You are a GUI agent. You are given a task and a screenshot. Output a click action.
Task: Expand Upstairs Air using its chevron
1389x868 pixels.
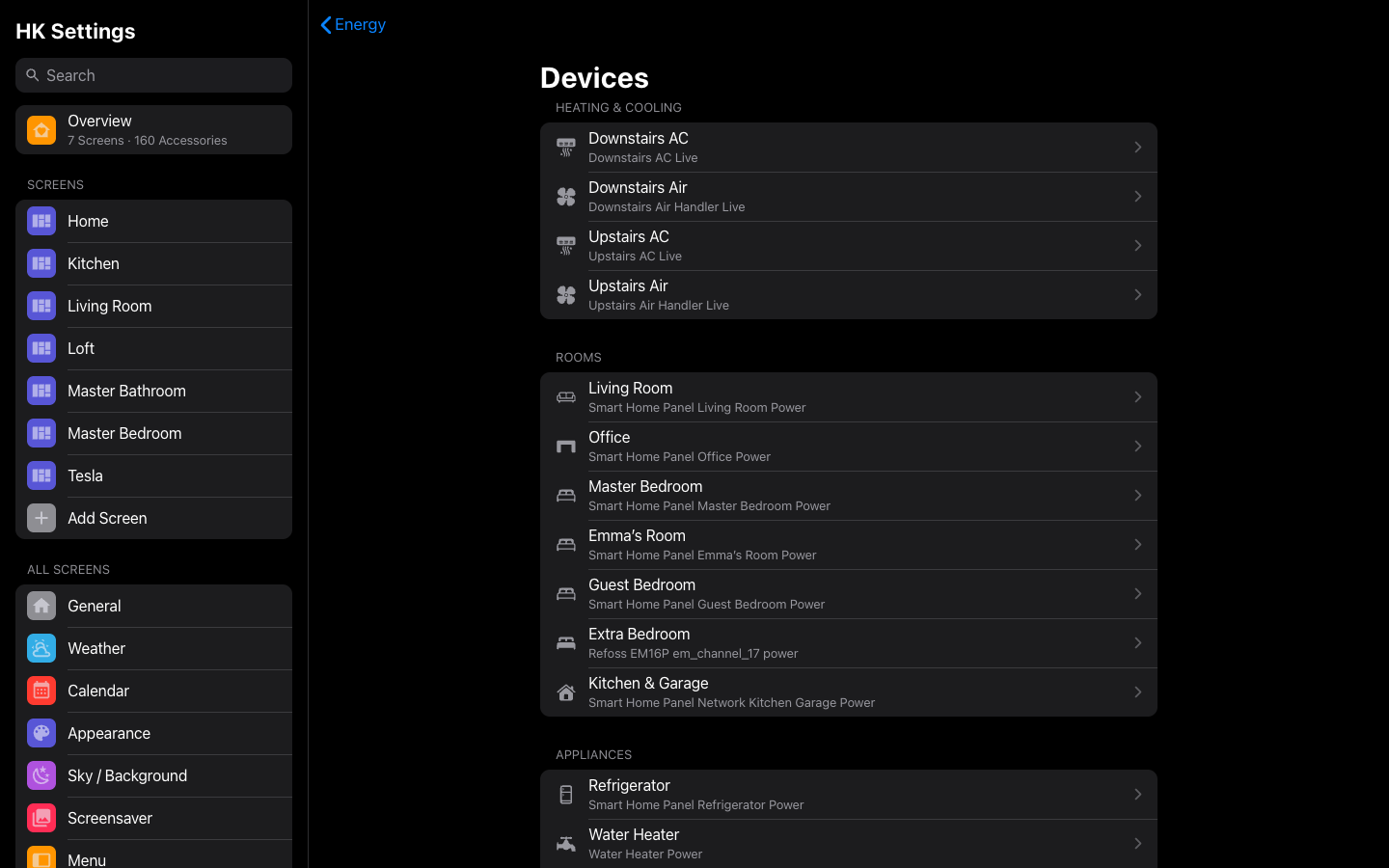(1138, 295)
